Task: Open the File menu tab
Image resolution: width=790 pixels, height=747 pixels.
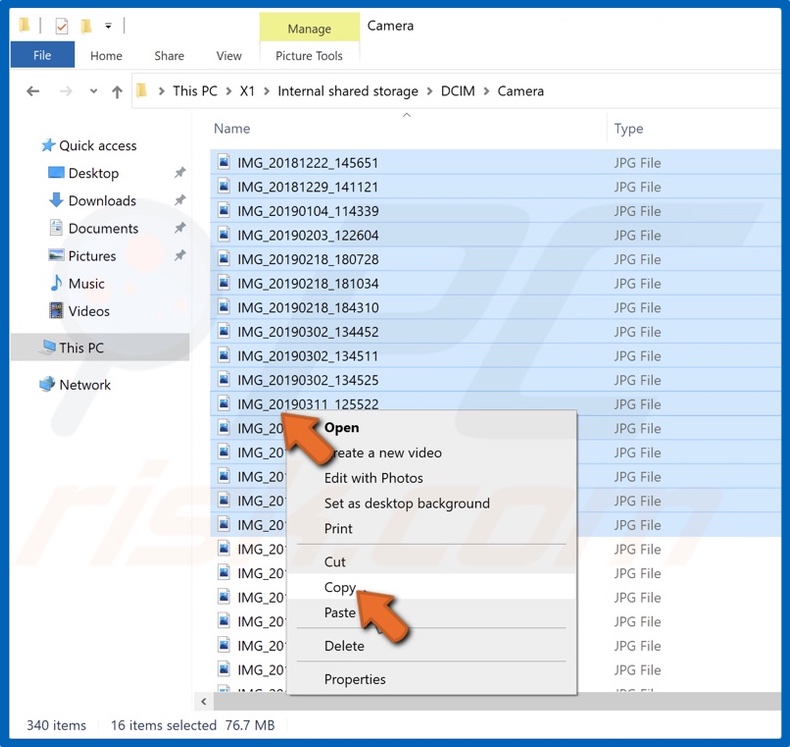Action: [x=42, y=55]
